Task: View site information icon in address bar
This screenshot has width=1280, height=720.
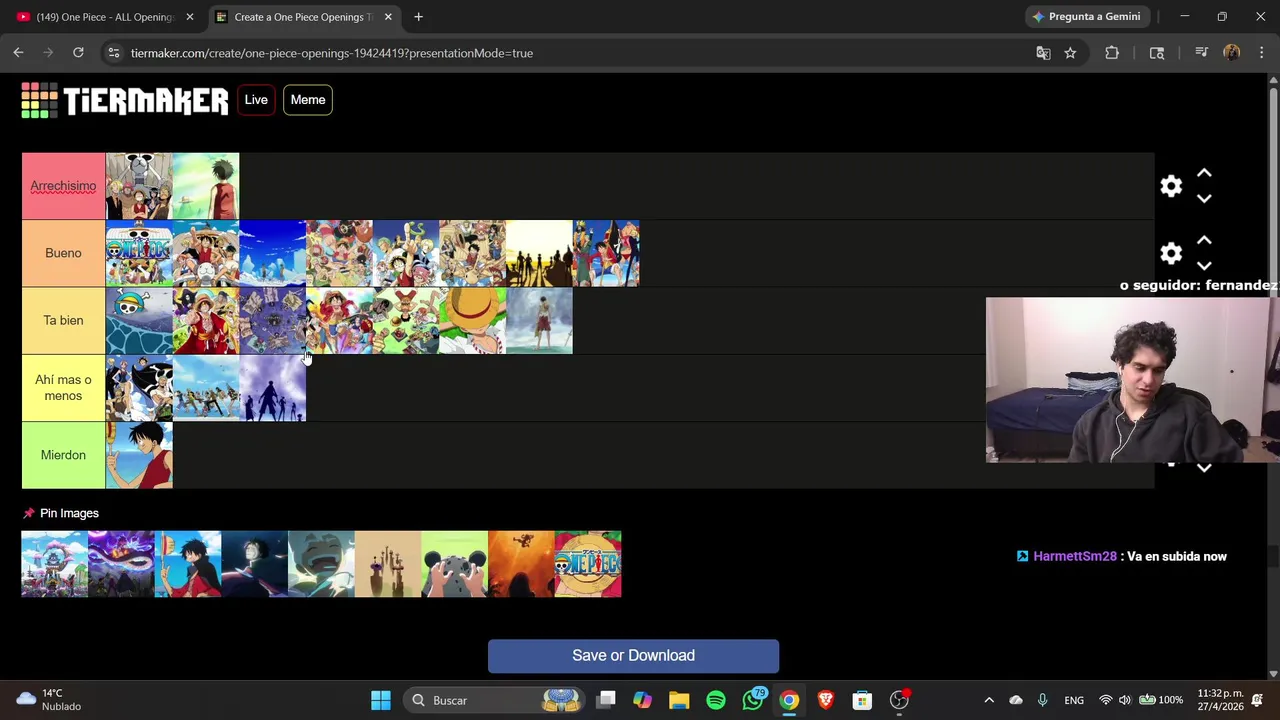Action: pyautogui.click(x=114, y=53)
